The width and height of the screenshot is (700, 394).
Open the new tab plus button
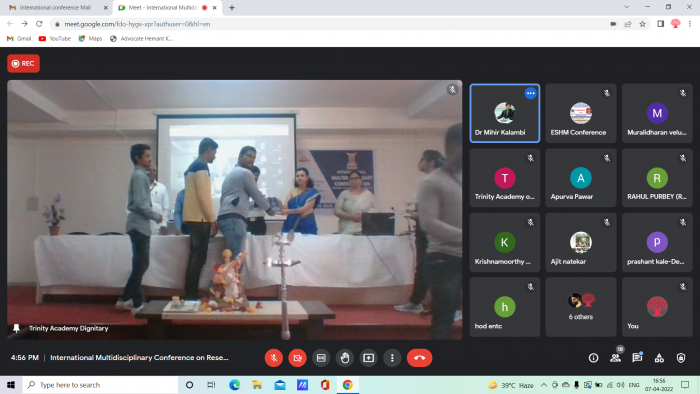(232, 8)
